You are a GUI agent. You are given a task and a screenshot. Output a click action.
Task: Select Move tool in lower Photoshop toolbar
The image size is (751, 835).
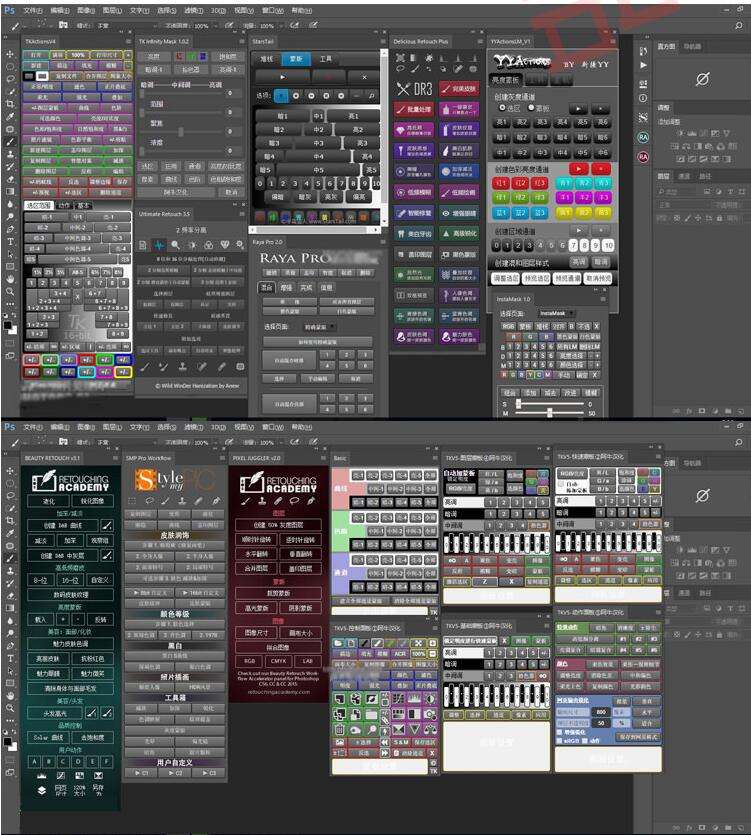coord(10,471)
